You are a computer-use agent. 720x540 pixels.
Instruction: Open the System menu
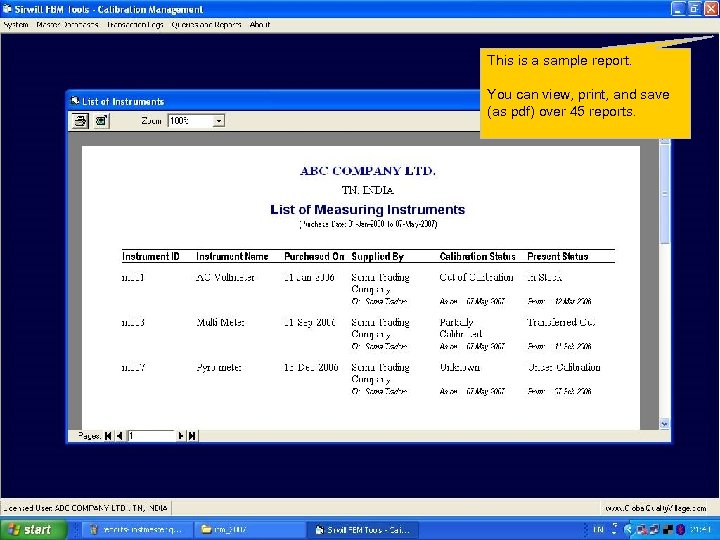click(x=16, y=25)
